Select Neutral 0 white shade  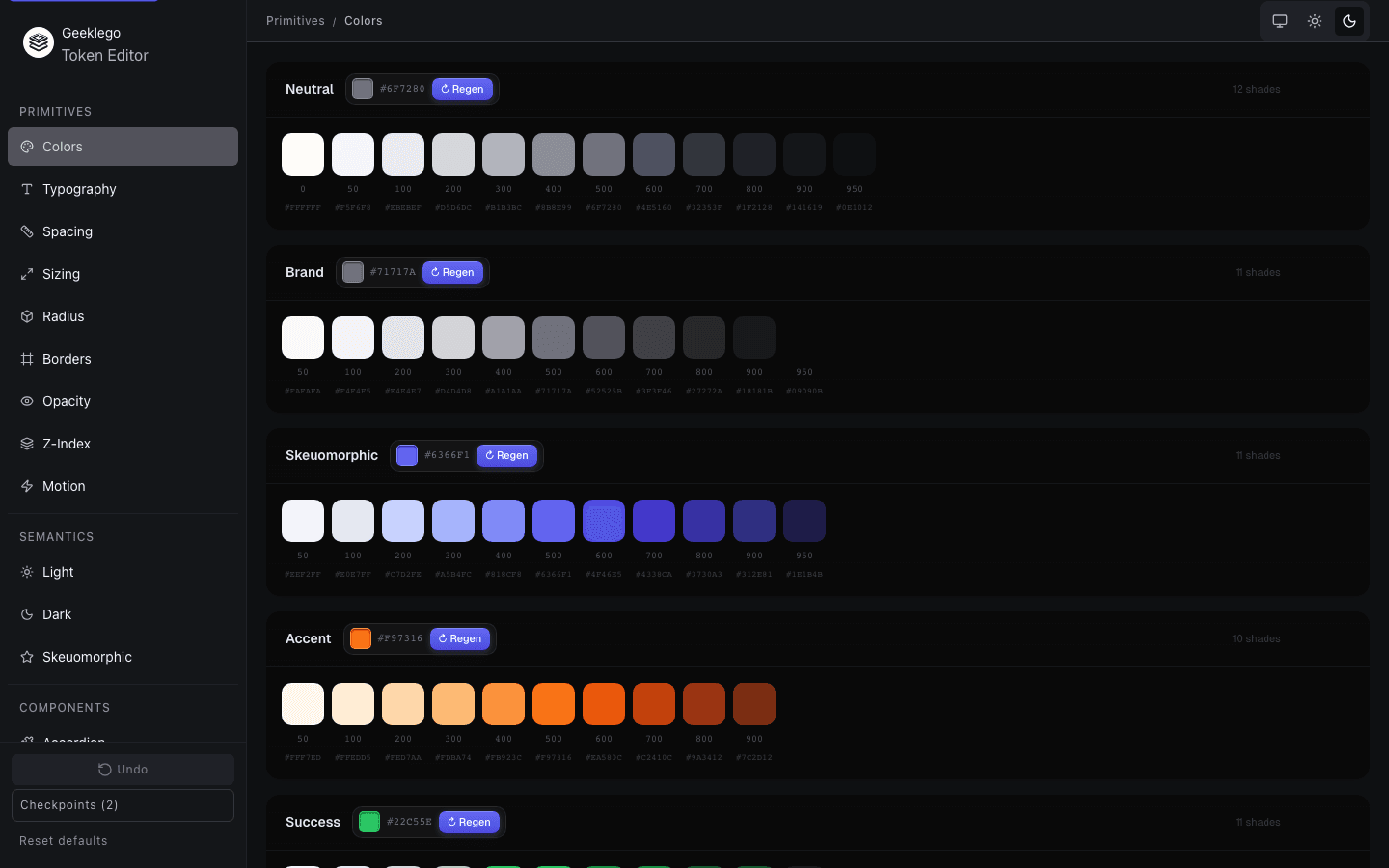coord(303,154)
